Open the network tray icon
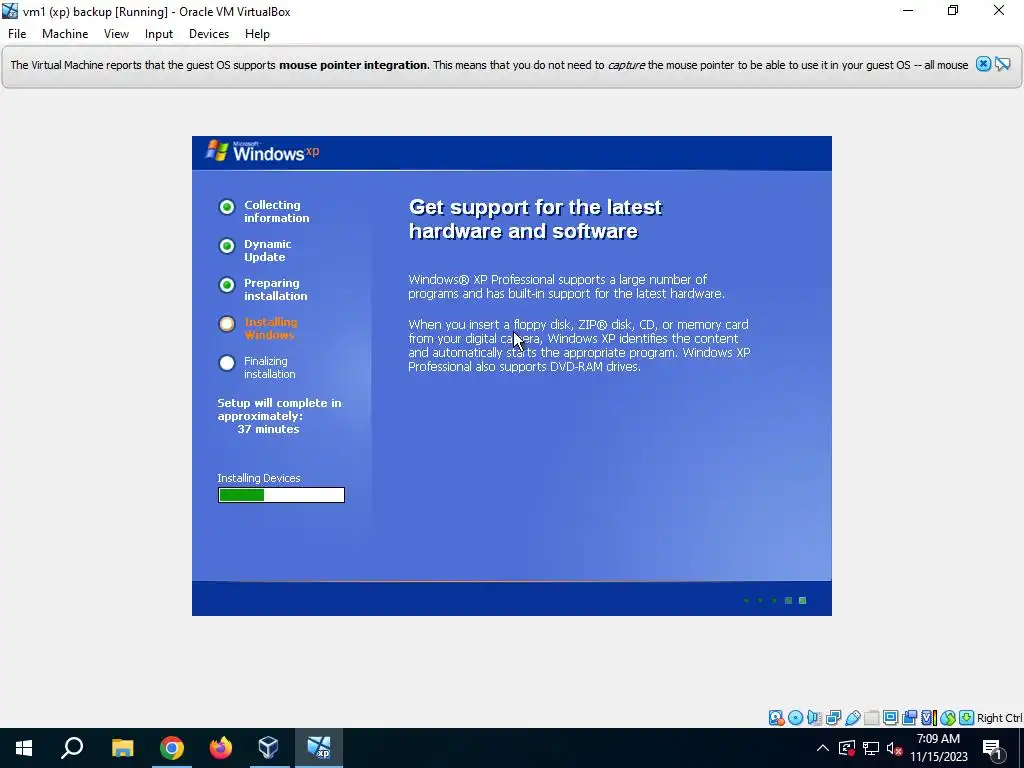Viewport: 1024px width, 768px height. click(871, 748)
